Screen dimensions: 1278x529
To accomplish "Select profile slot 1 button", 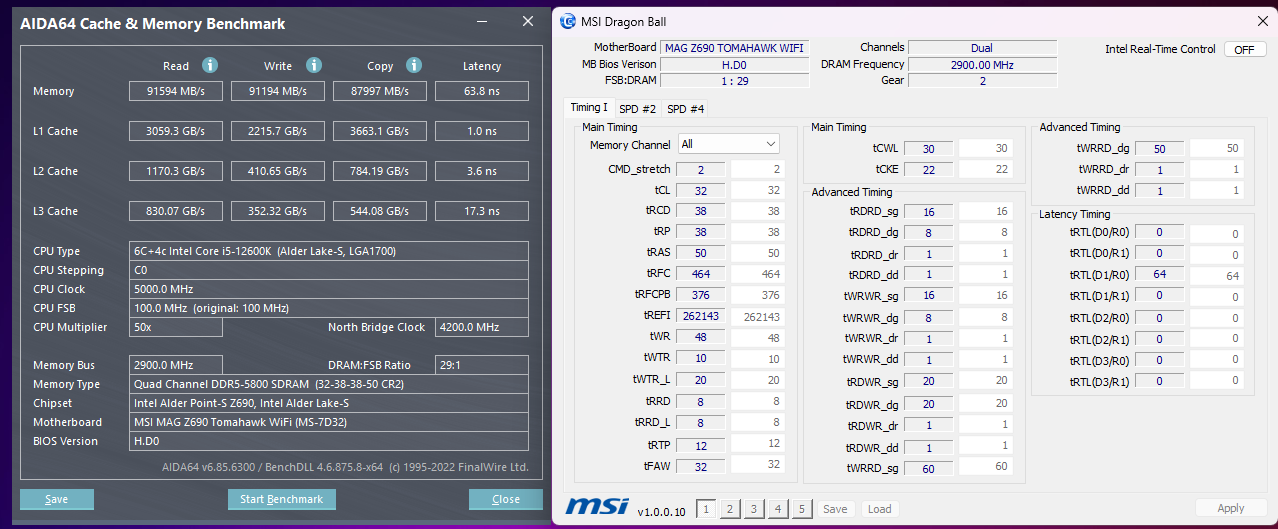I will (x=706, y=509).
